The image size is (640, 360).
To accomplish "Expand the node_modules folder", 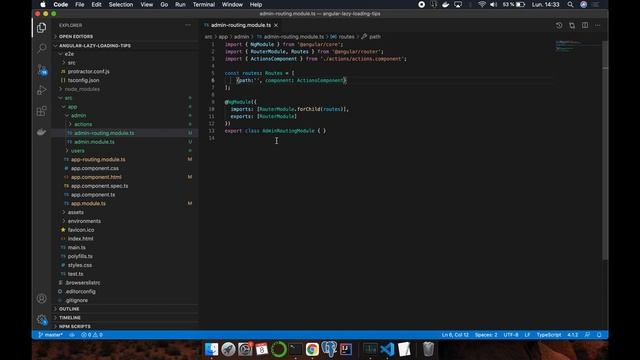I will [126, 89].
